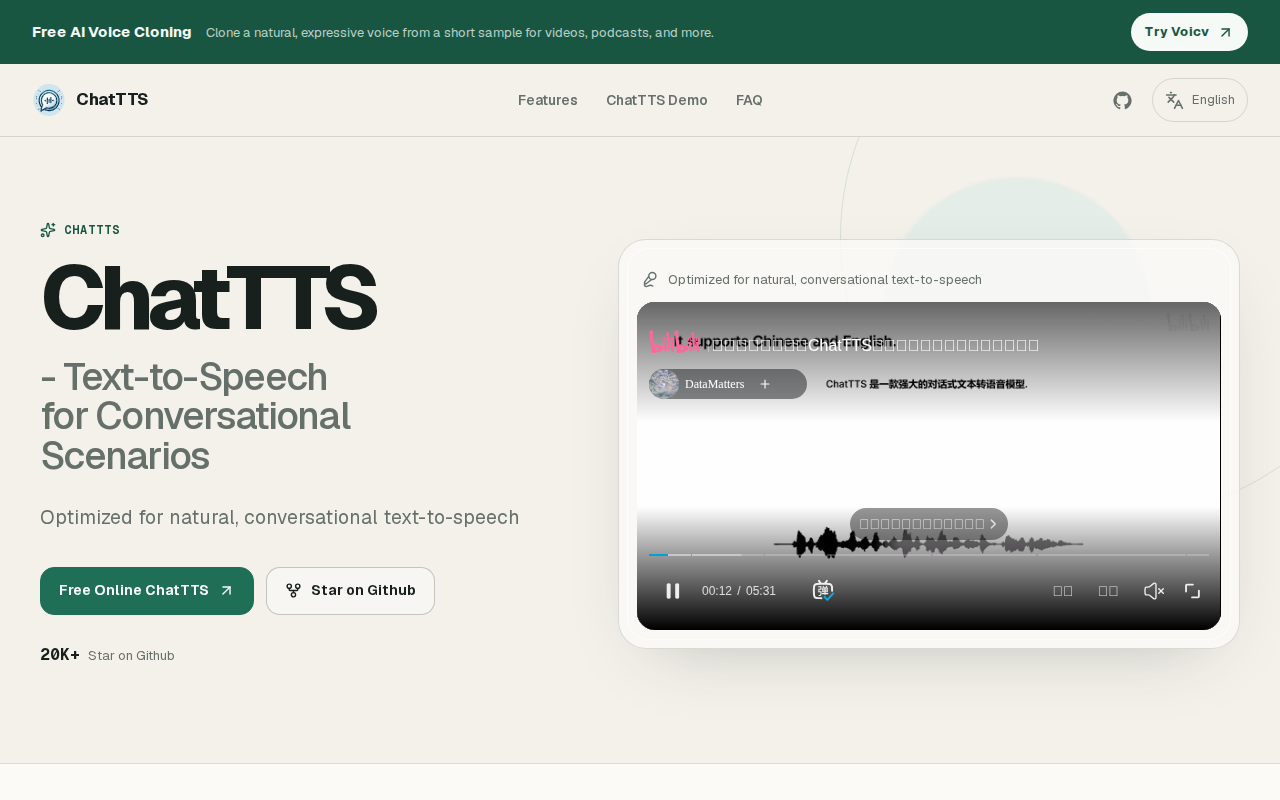Click the CHATTTS sparkle label above the heading

80,230
